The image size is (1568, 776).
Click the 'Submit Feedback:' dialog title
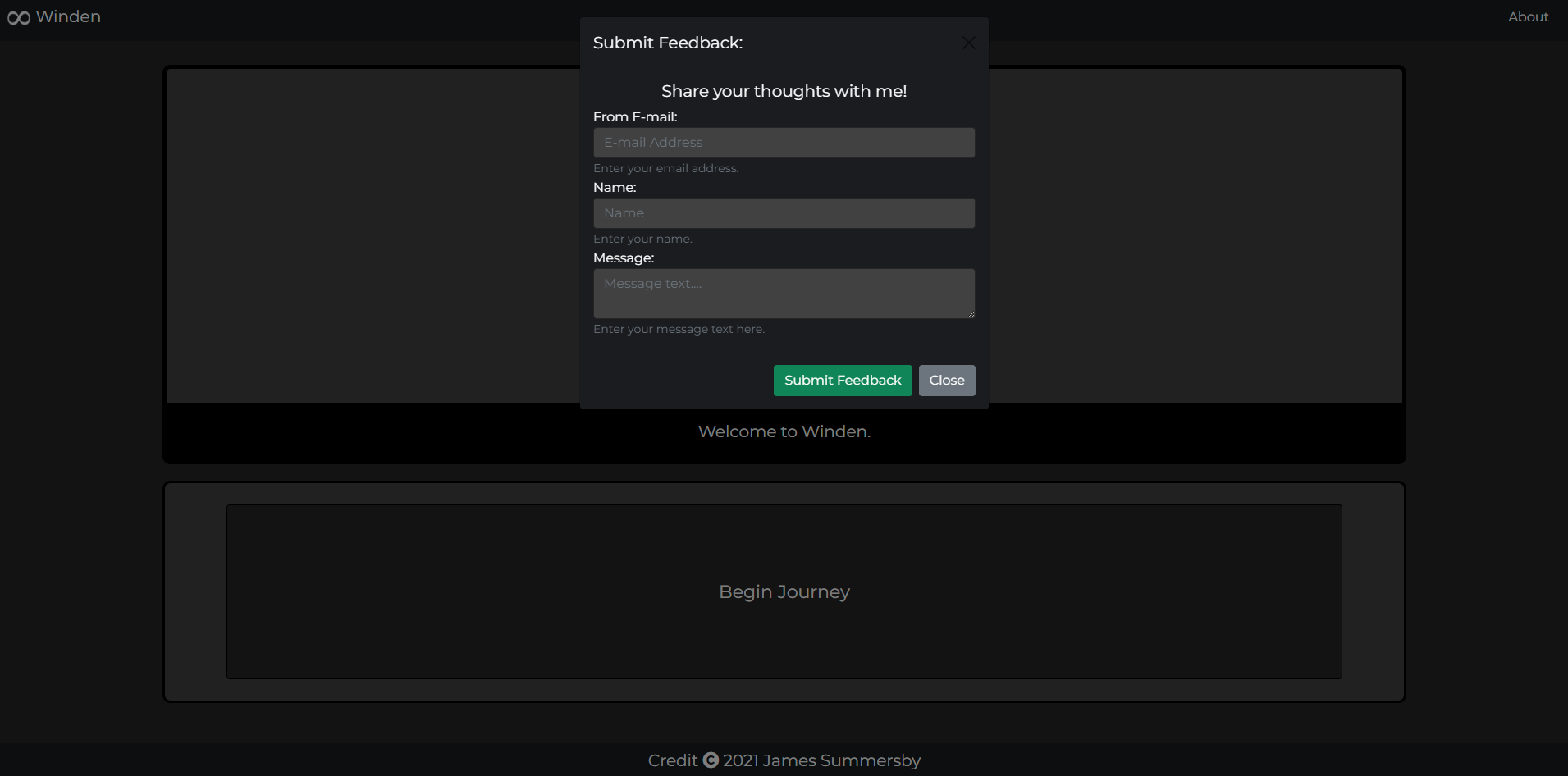pos(668,43)
